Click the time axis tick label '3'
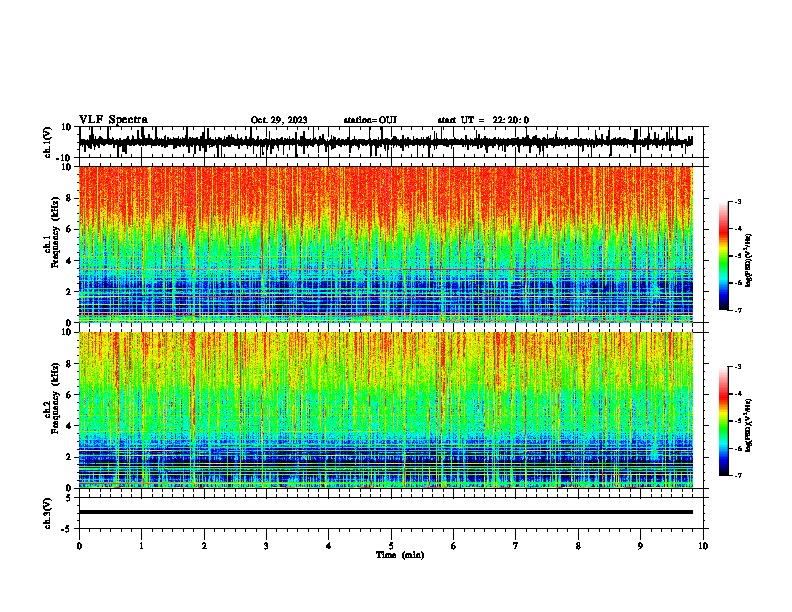This screenshot has height=612, width=792. click(x=266, y=546)
